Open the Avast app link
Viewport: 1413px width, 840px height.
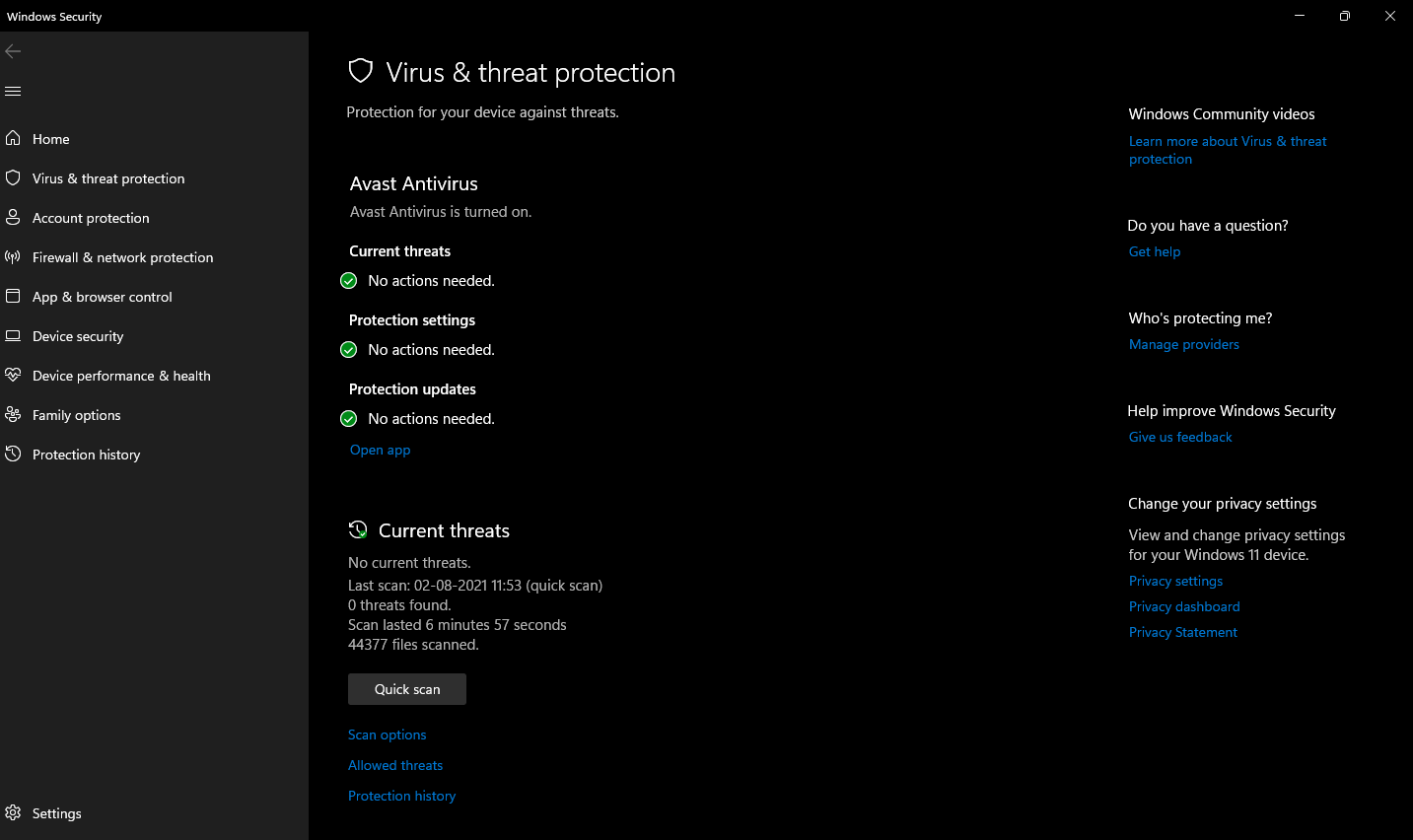pyautogui.click(x=380, y=450)
